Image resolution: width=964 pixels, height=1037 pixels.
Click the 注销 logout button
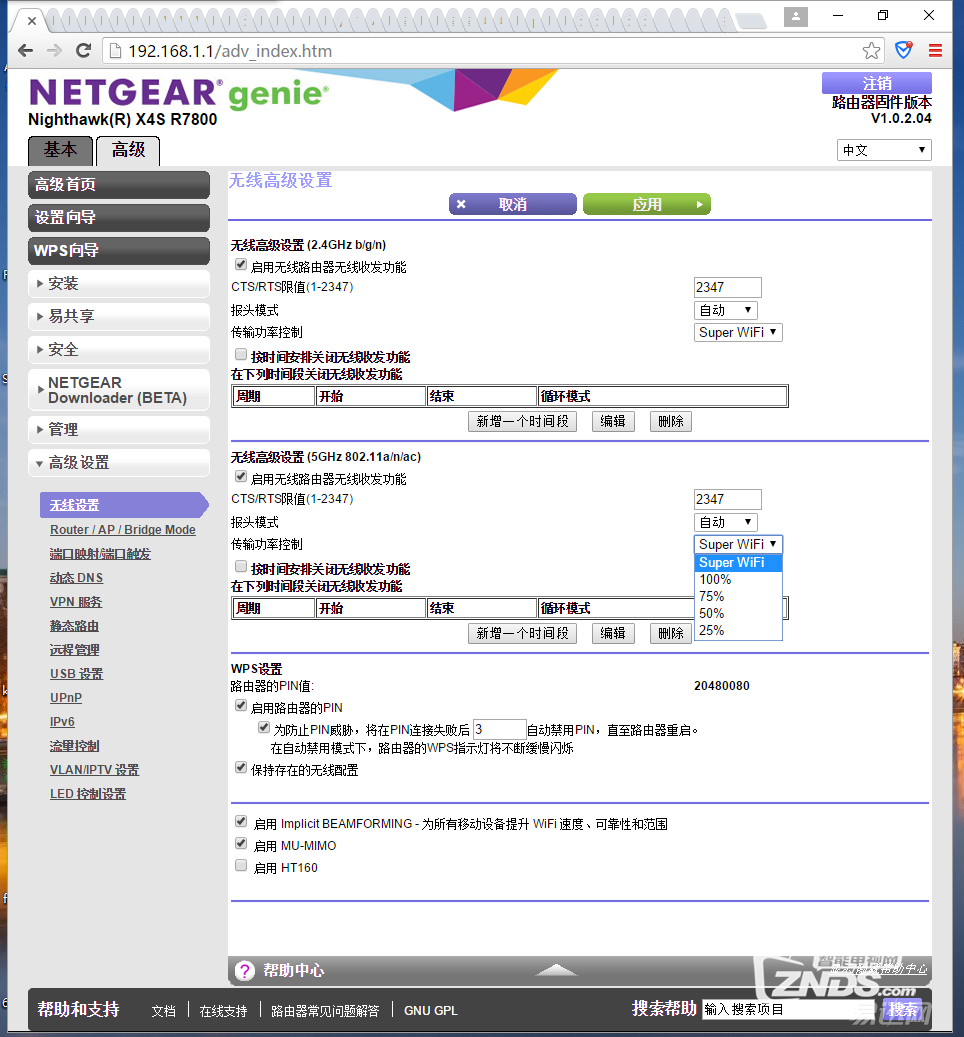(876, 83)
